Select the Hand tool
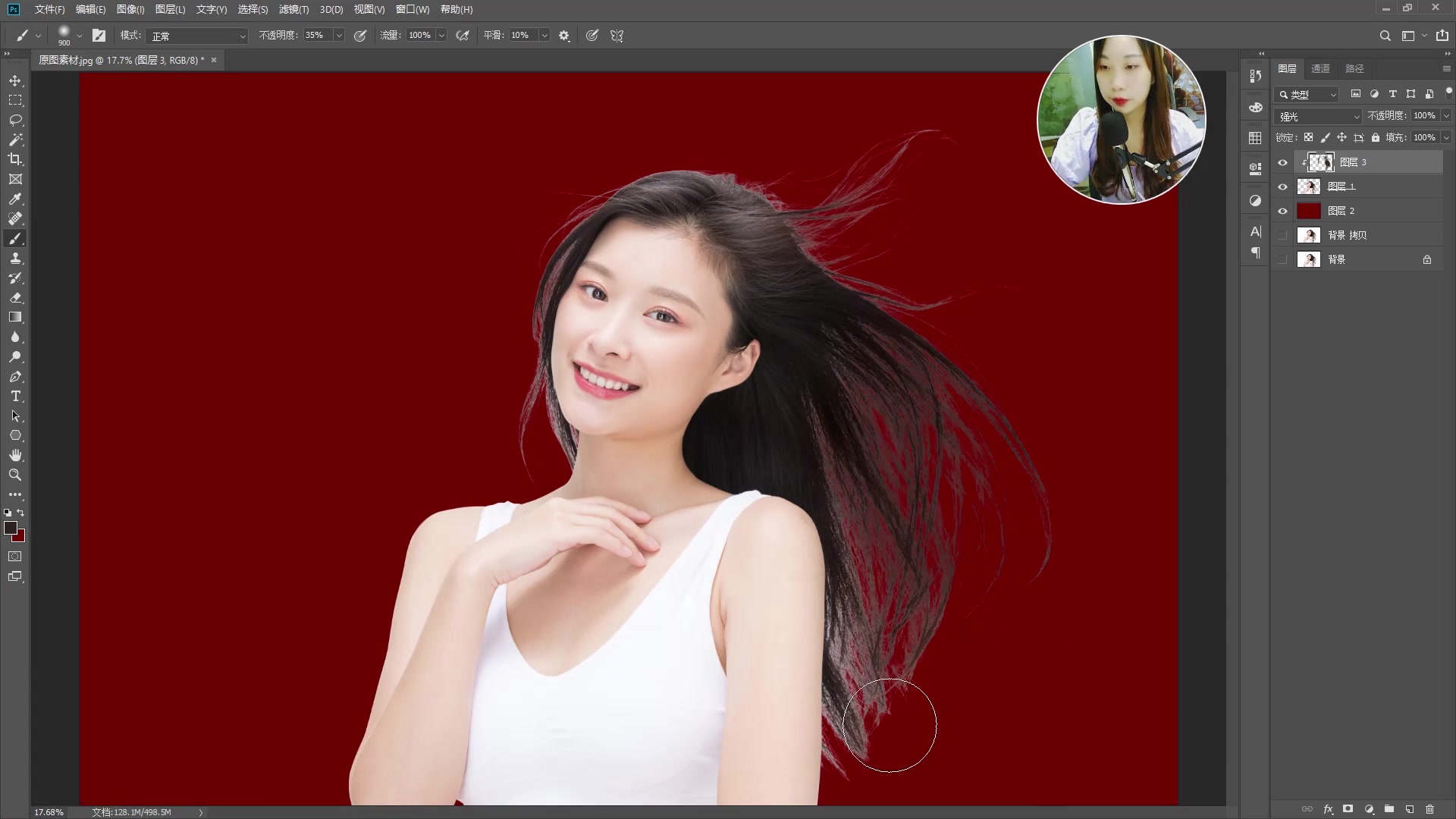Image resolution: width=1456 pixels, height=819 pixels. point(15,455)
